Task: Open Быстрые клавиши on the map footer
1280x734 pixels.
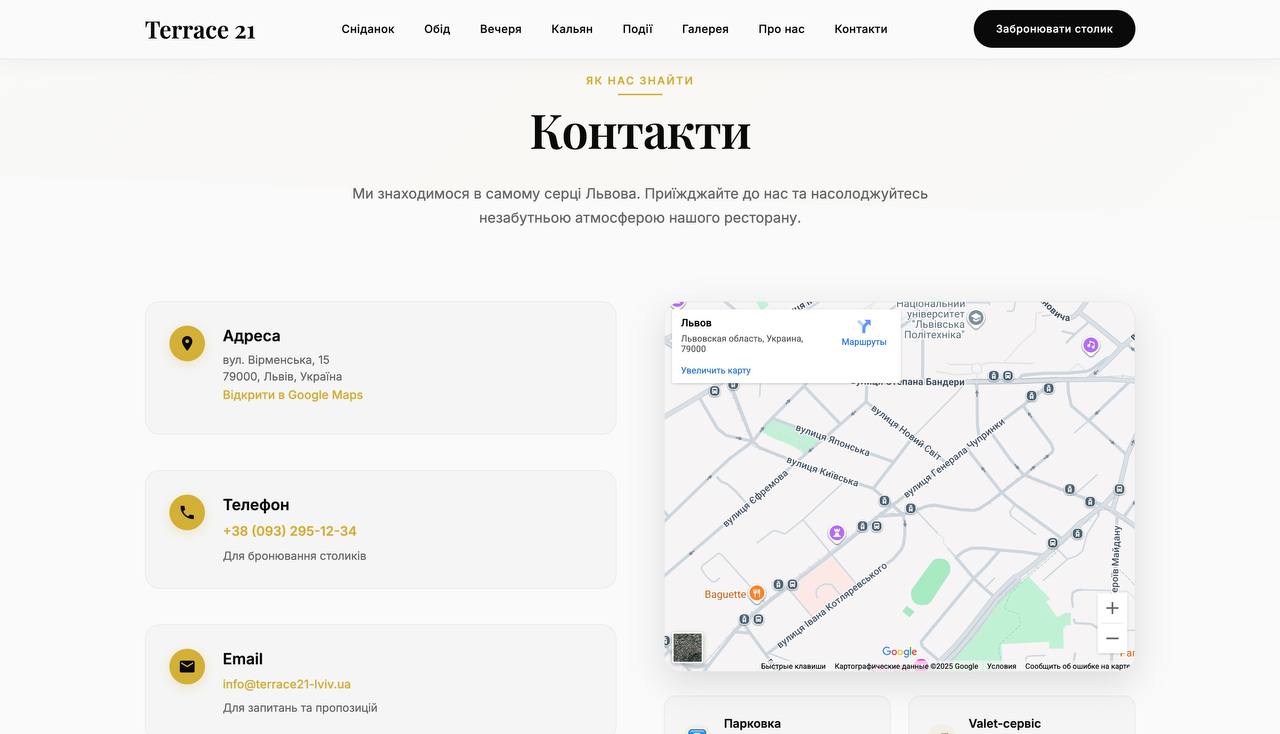Action: (793, 666)
